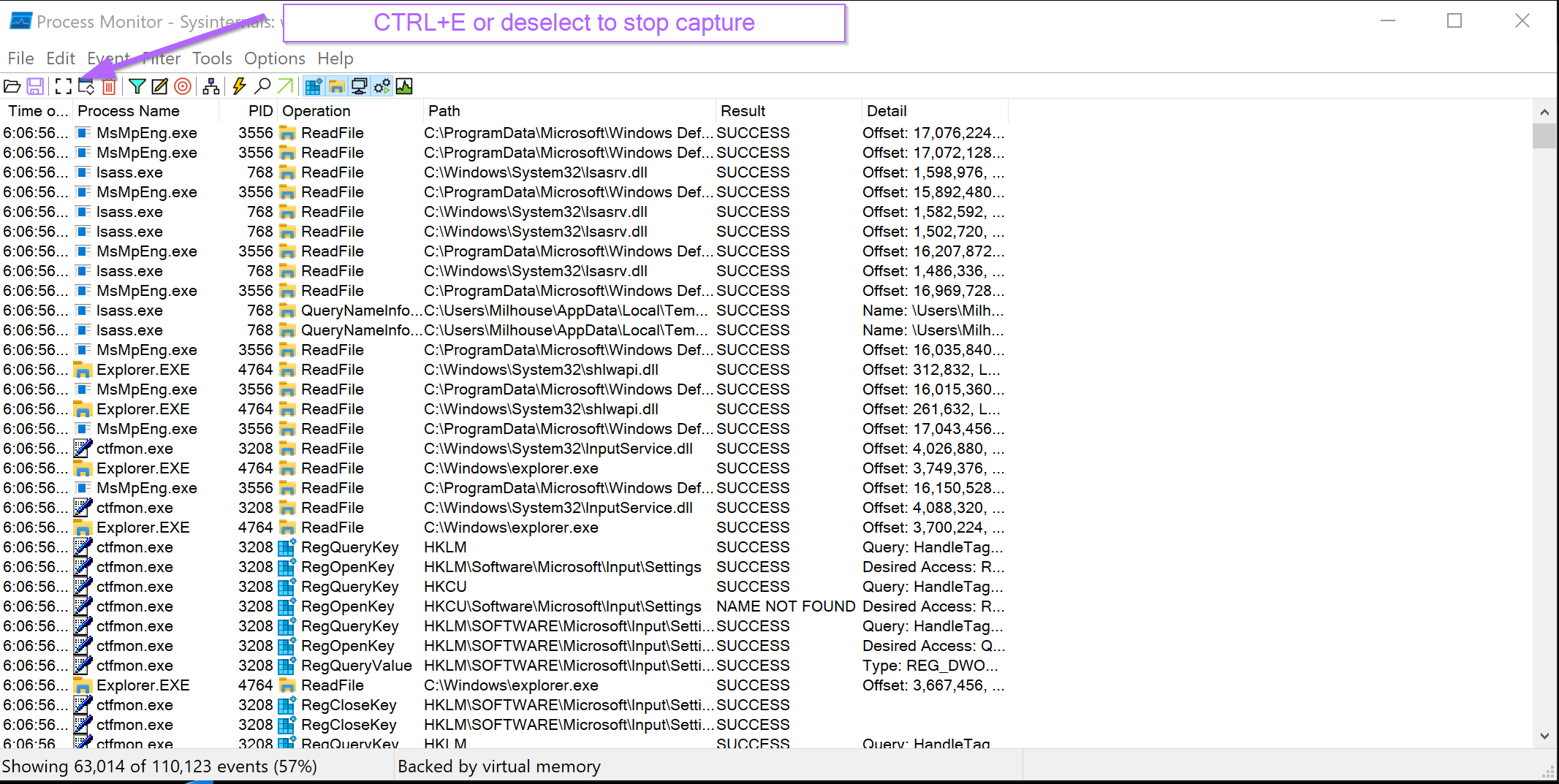Click the file icon in the Offset 4,026,880 row
This screenshot has height=784, width=1559.
click(287, 449)
